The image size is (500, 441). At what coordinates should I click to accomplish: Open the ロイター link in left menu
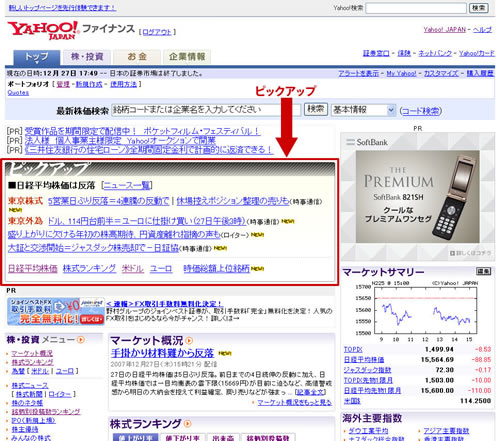pyautogui.click(x=60, y=394)
